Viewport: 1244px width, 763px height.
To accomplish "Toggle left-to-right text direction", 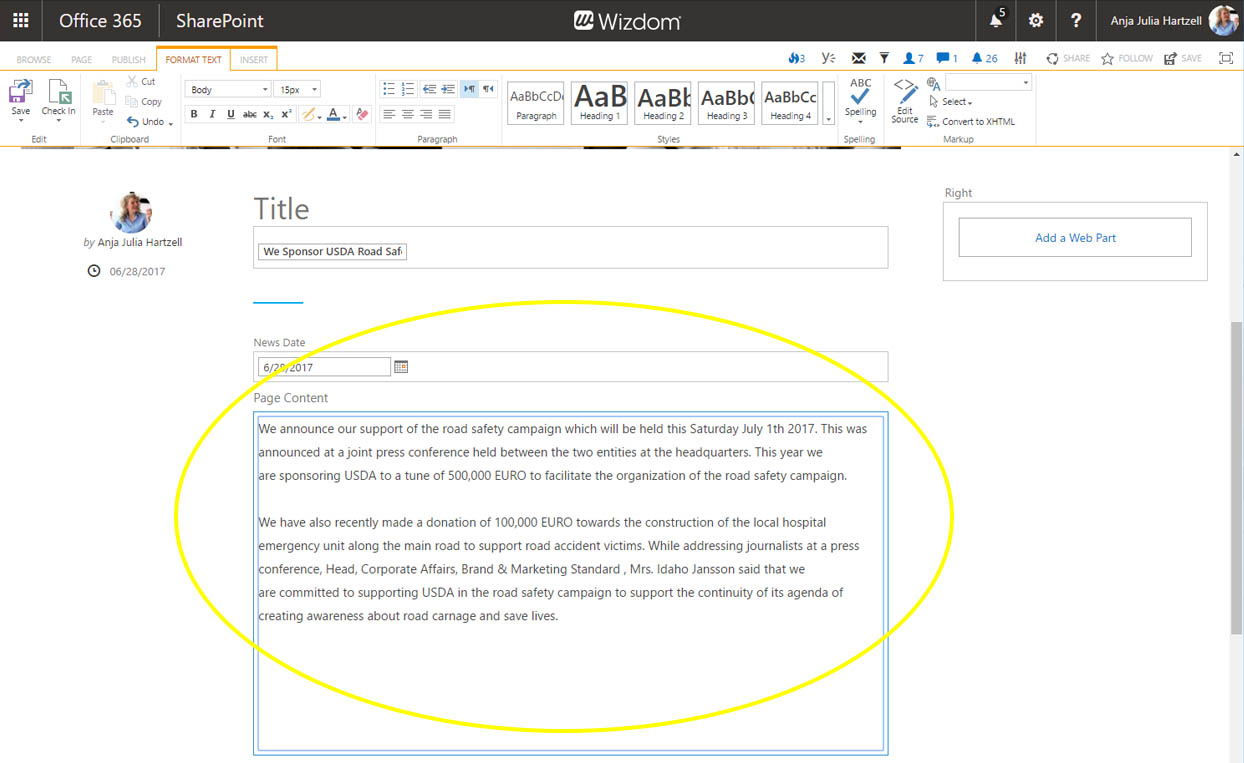I will click(x=469, y=89).
